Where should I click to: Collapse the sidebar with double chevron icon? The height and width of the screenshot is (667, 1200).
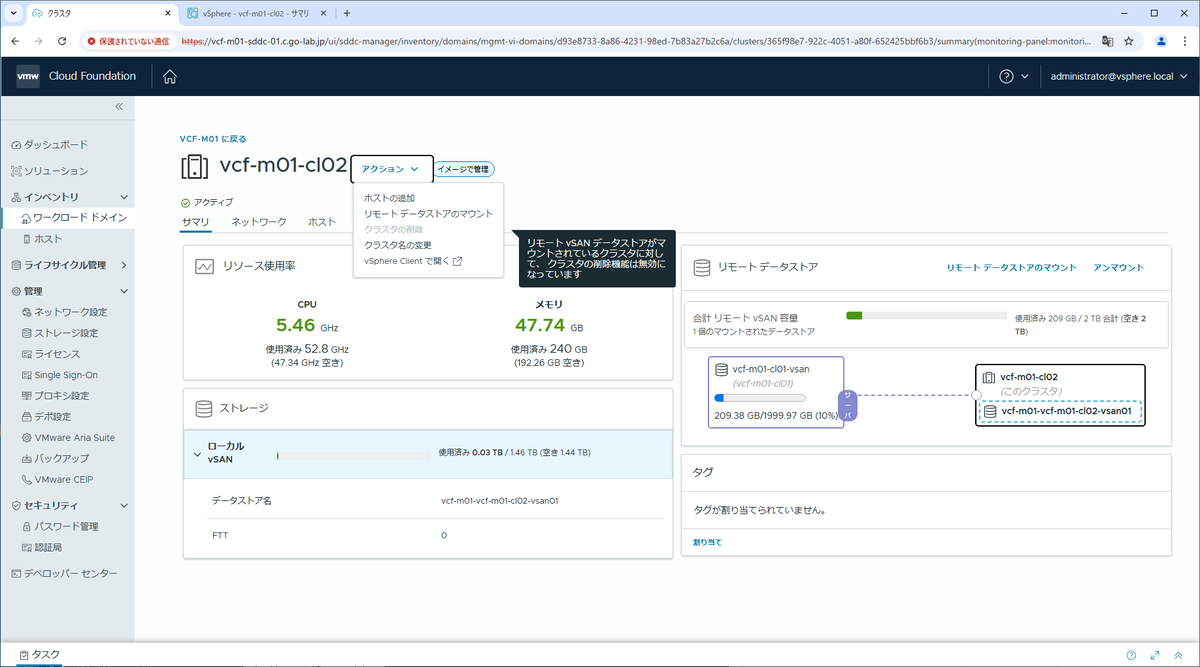click(118, 106)
